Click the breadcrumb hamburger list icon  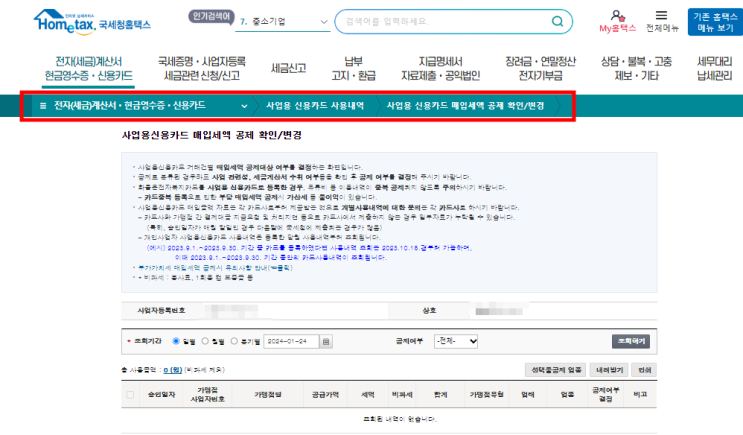(x=43, y=106)
